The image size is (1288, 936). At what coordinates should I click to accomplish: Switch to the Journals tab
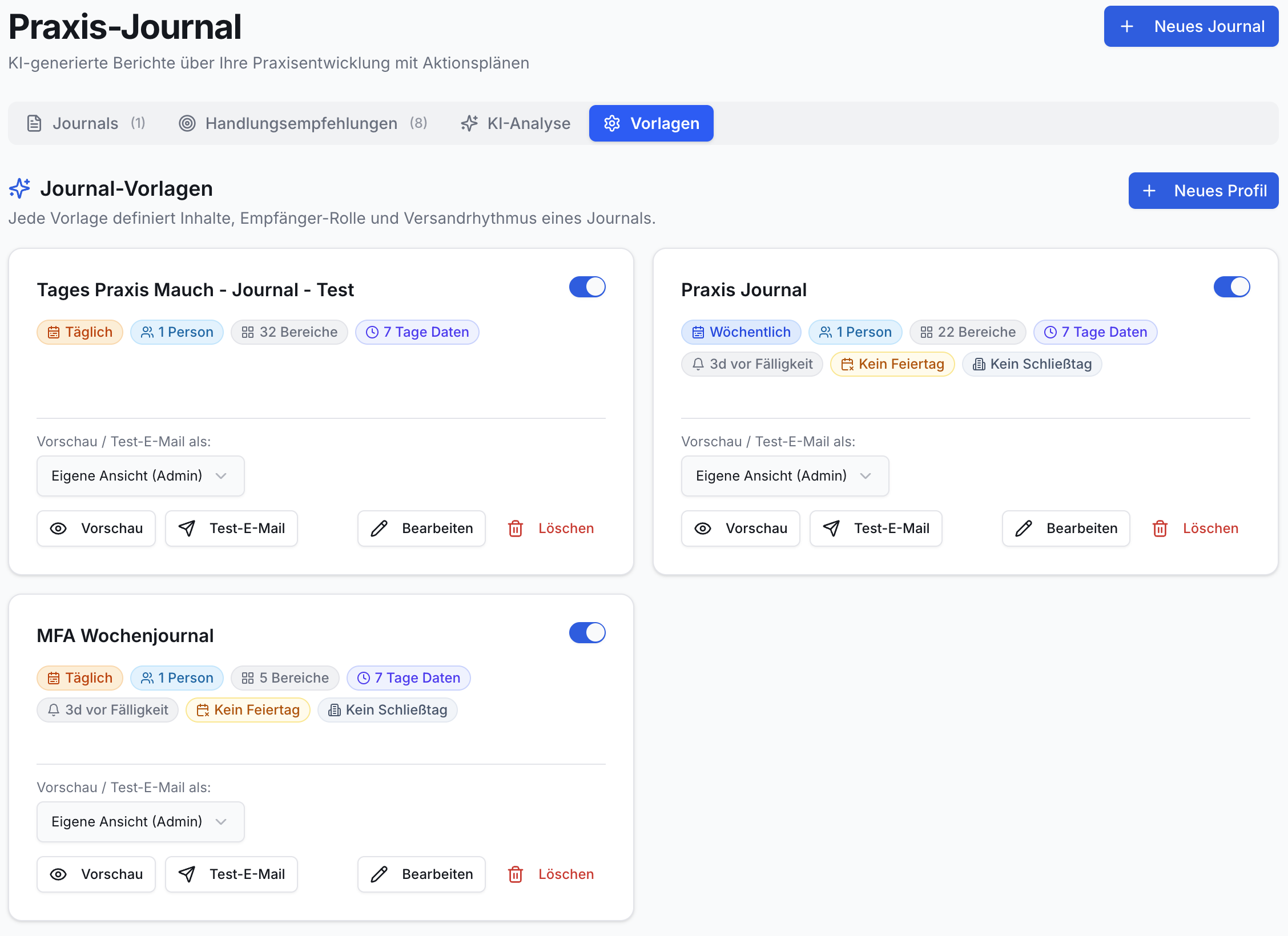(86, 123)
